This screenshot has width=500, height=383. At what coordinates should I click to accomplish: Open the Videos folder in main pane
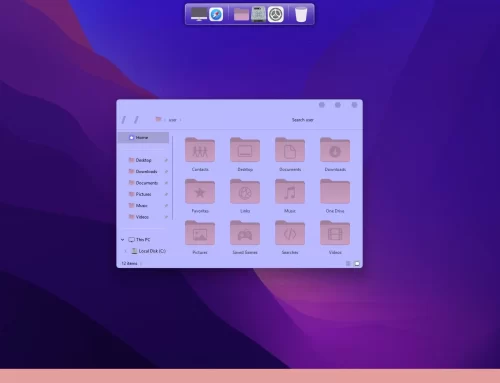pos(335,237)
